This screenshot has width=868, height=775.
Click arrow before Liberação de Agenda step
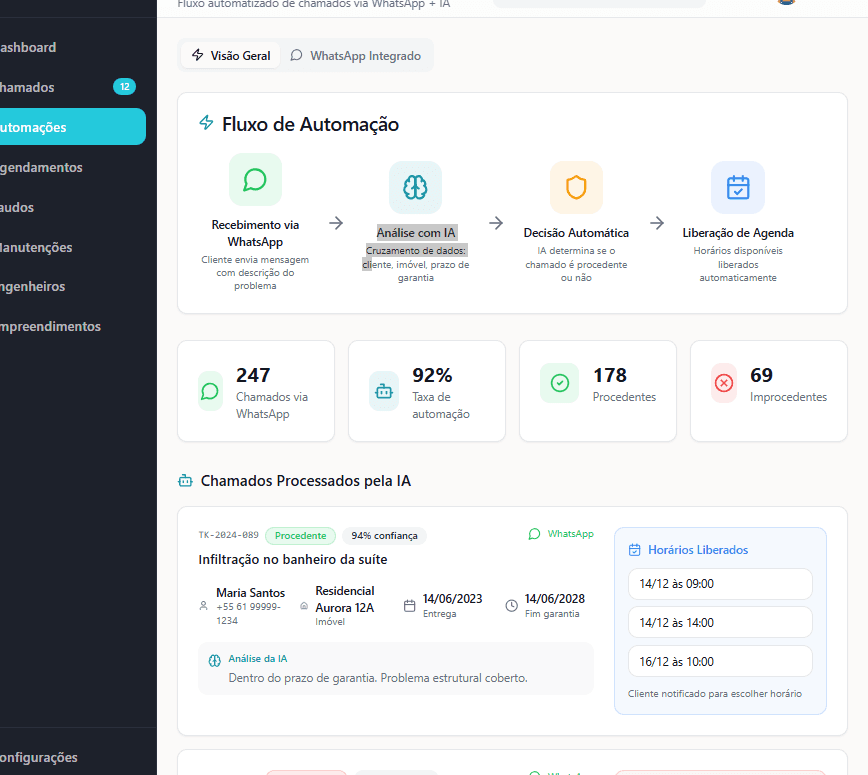657,223
